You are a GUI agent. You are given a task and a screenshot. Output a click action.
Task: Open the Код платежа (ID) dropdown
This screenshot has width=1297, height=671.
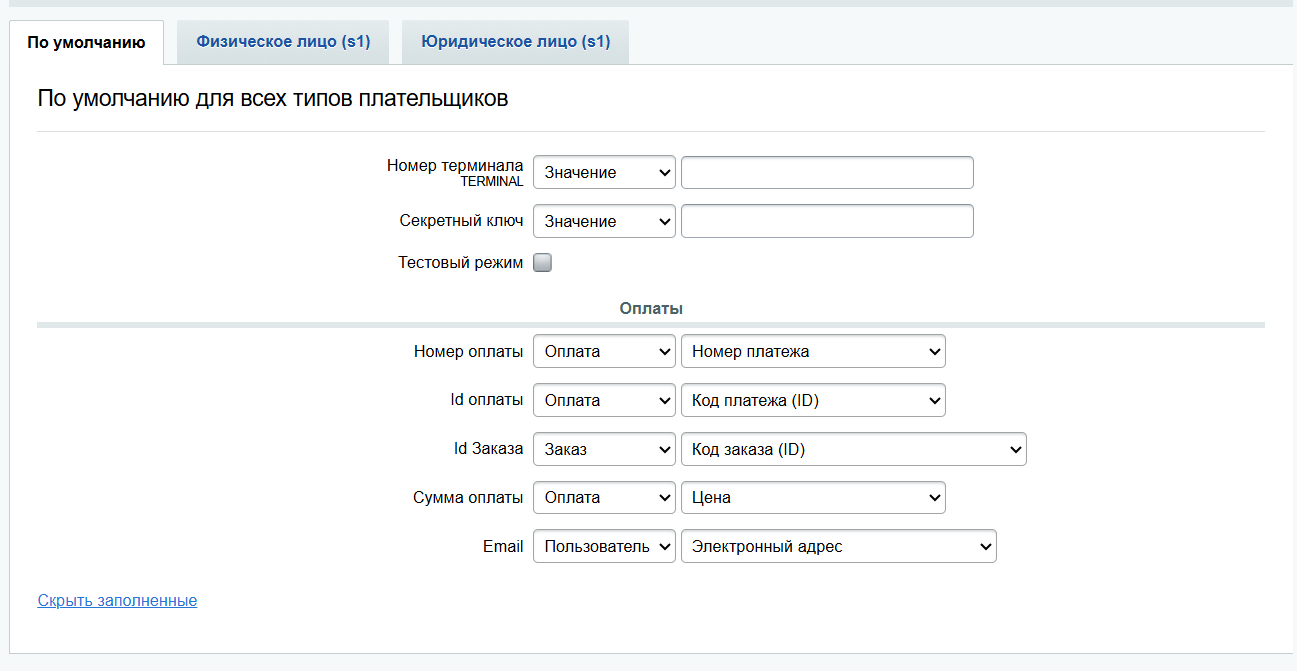point(813,401)
